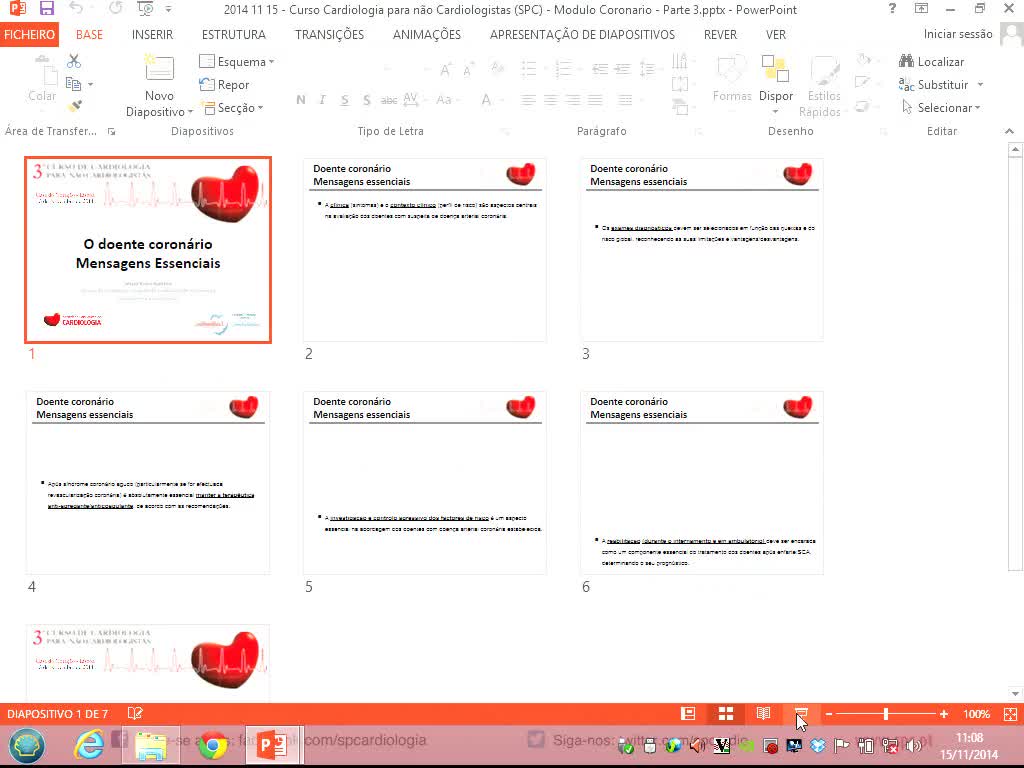
Task: Click the zoom in plus button
Action: 944,714
